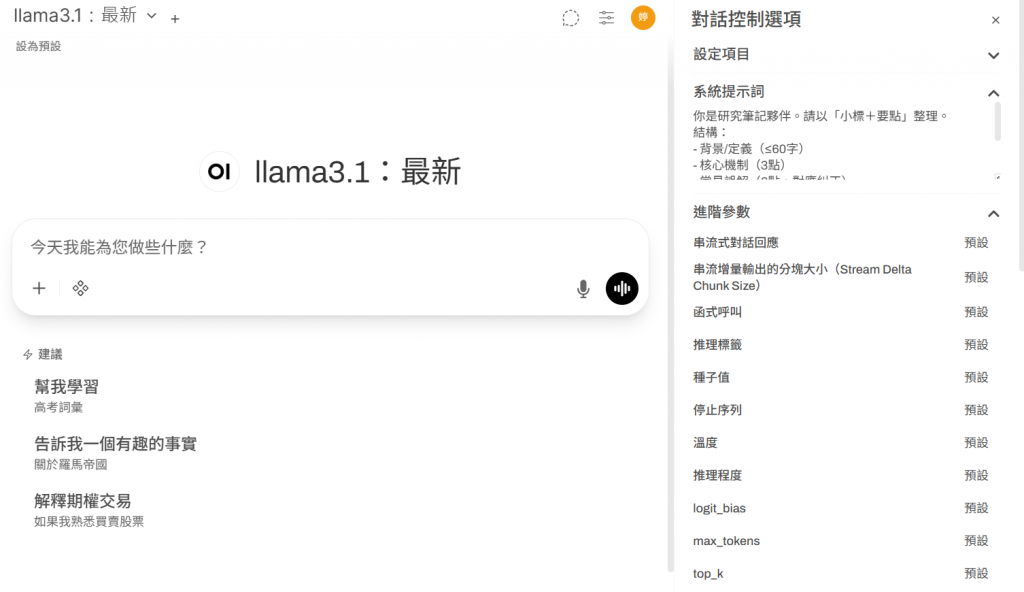Click into the system prompt text area

click(x=841, y=144)
